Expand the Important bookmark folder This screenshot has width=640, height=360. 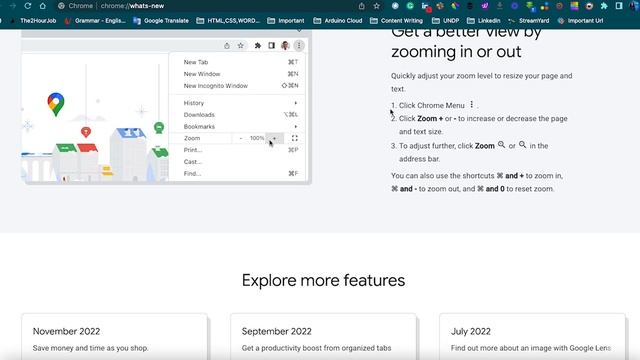286,20
